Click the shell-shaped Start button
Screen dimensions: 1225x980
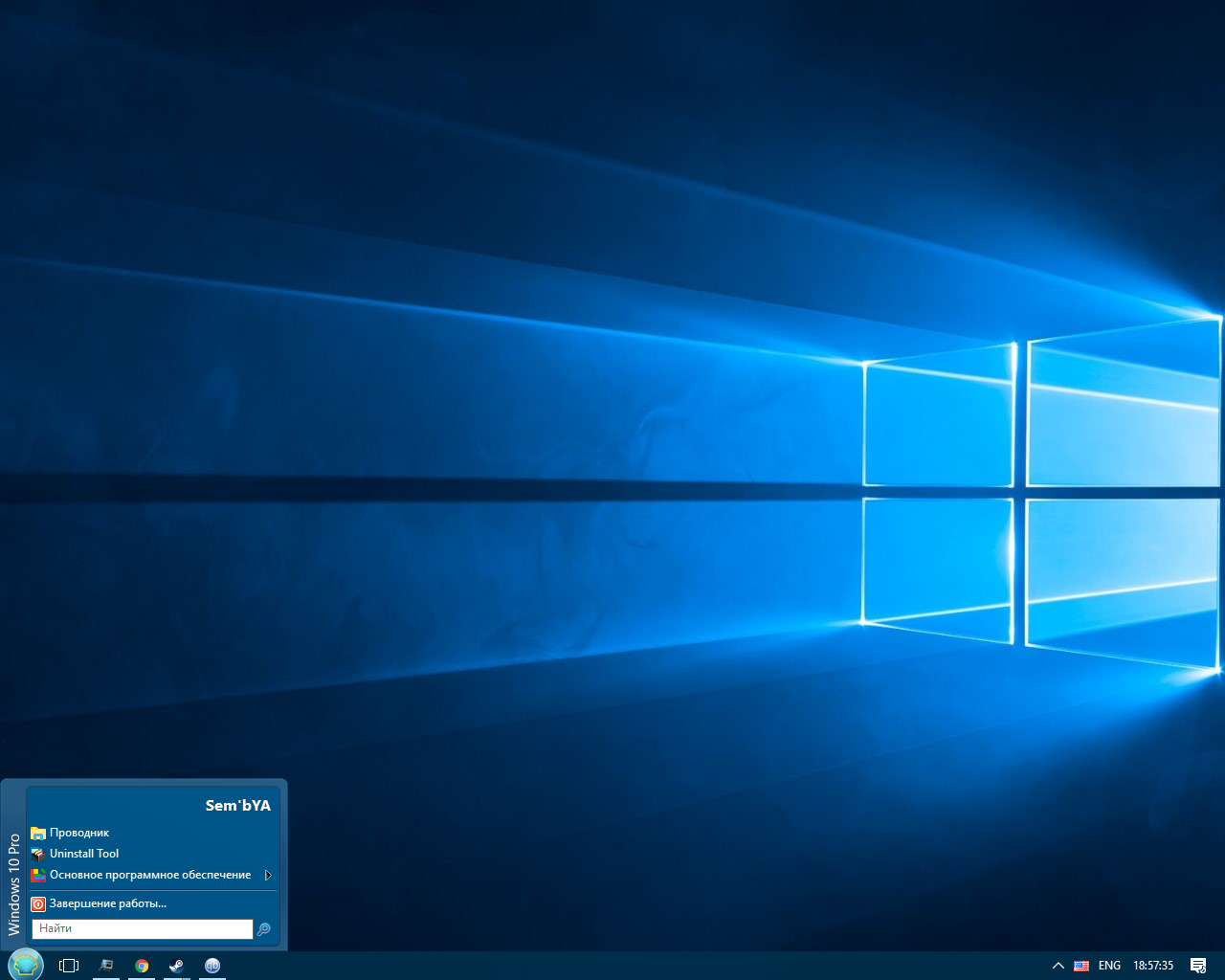click(25, 965)
